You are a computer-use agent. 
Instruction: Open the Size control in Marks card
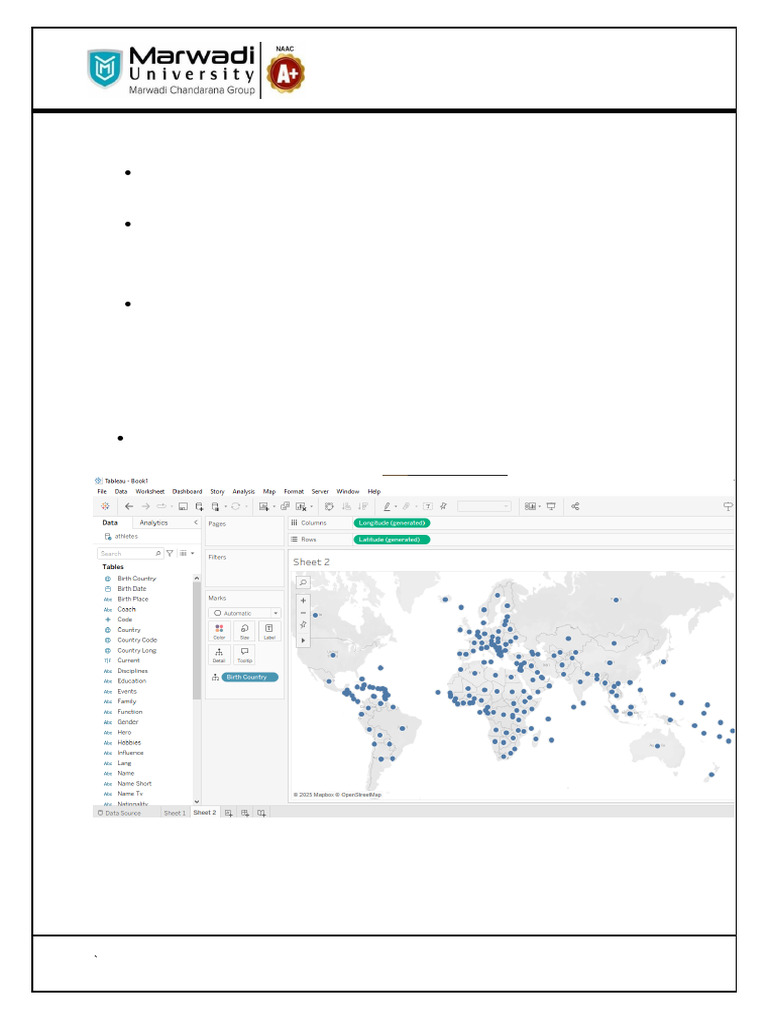[x=244, y=631]
